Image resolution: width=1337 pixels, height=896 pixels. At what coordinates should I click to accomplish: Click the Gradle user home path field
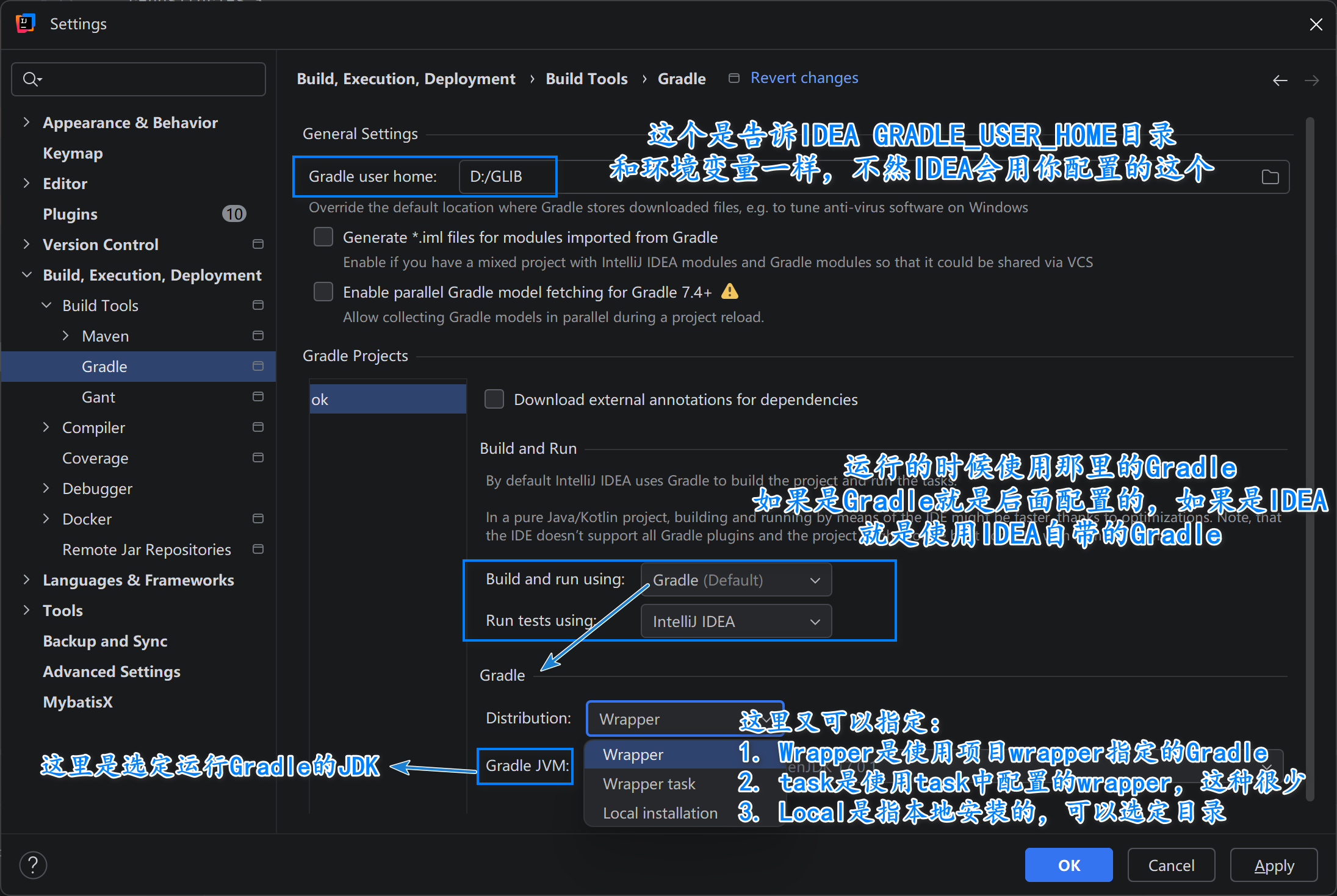[506, 177]
